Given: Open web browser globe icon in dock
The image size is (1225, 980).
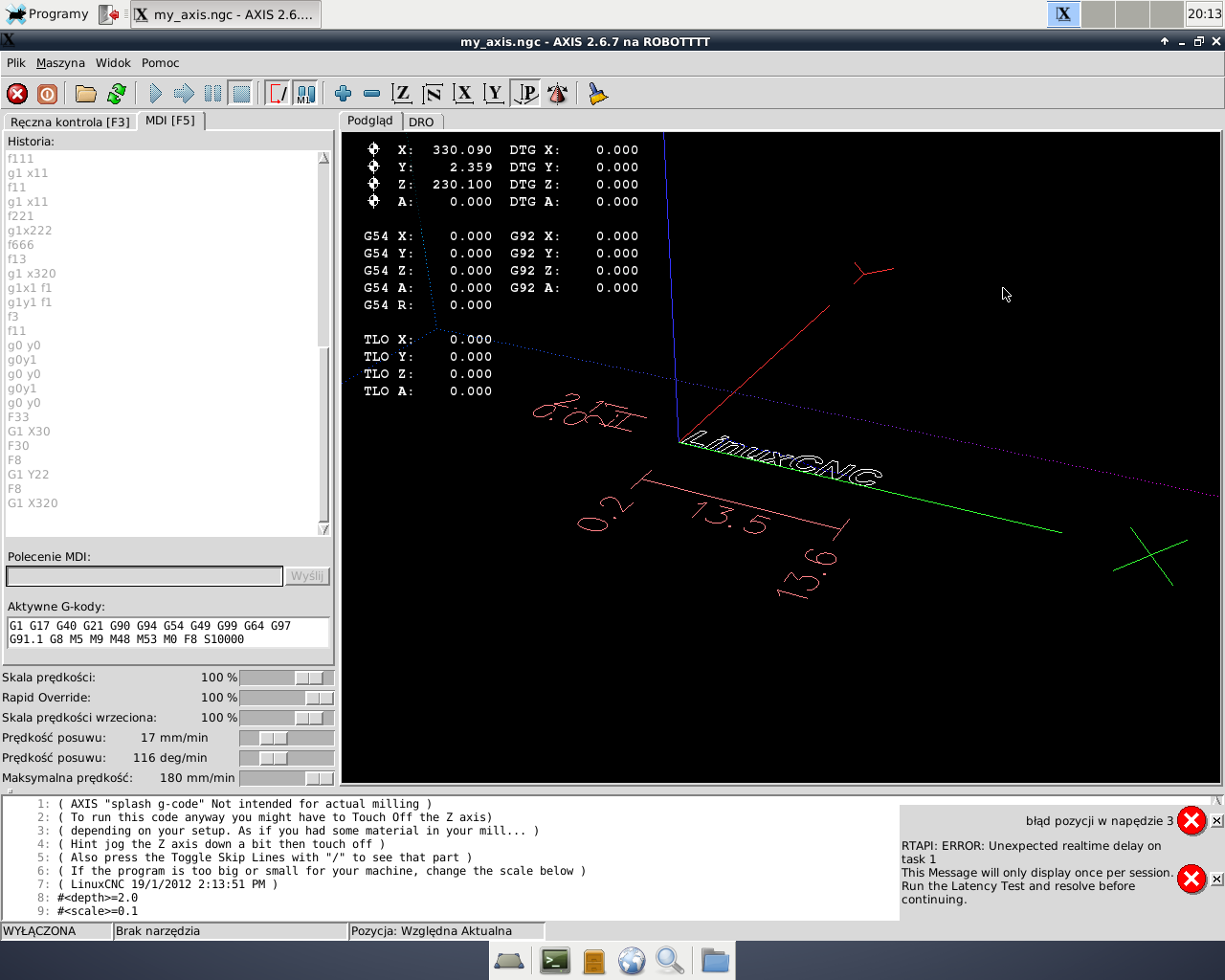Looking at the screenshot, I should click(632, 960).
